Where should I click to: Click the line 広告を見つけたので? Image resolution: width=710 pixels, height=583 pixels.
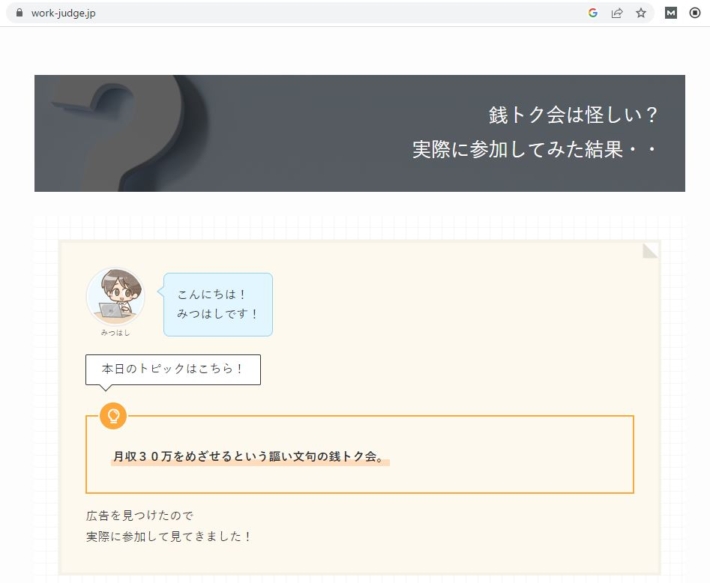pos(140,515)
